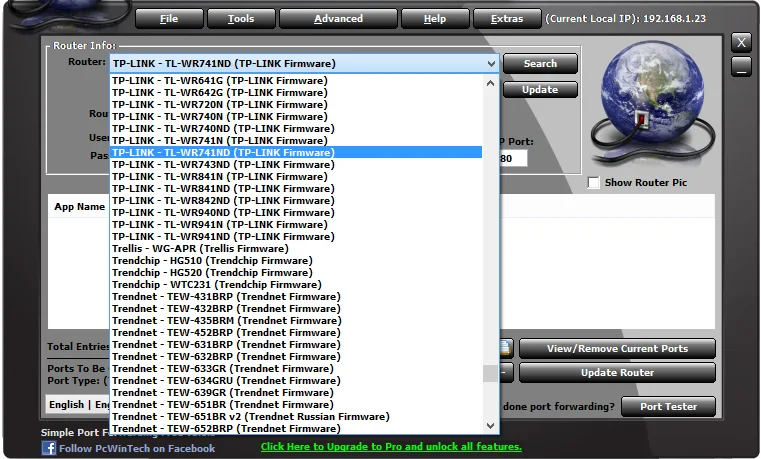Select TP-LINK - TL-WR741N entry
This screenshot has height=459, width=761.
296,141
